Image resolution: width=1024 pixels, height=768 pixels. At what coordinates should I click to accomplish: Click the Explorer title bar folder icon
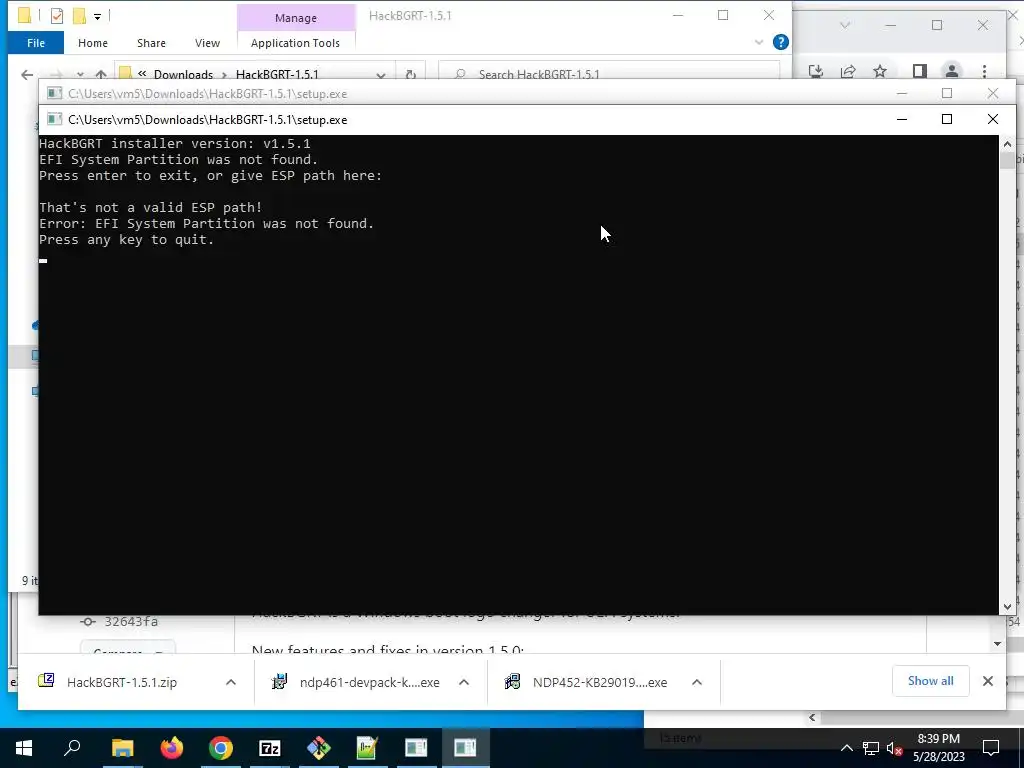[24, 15]
